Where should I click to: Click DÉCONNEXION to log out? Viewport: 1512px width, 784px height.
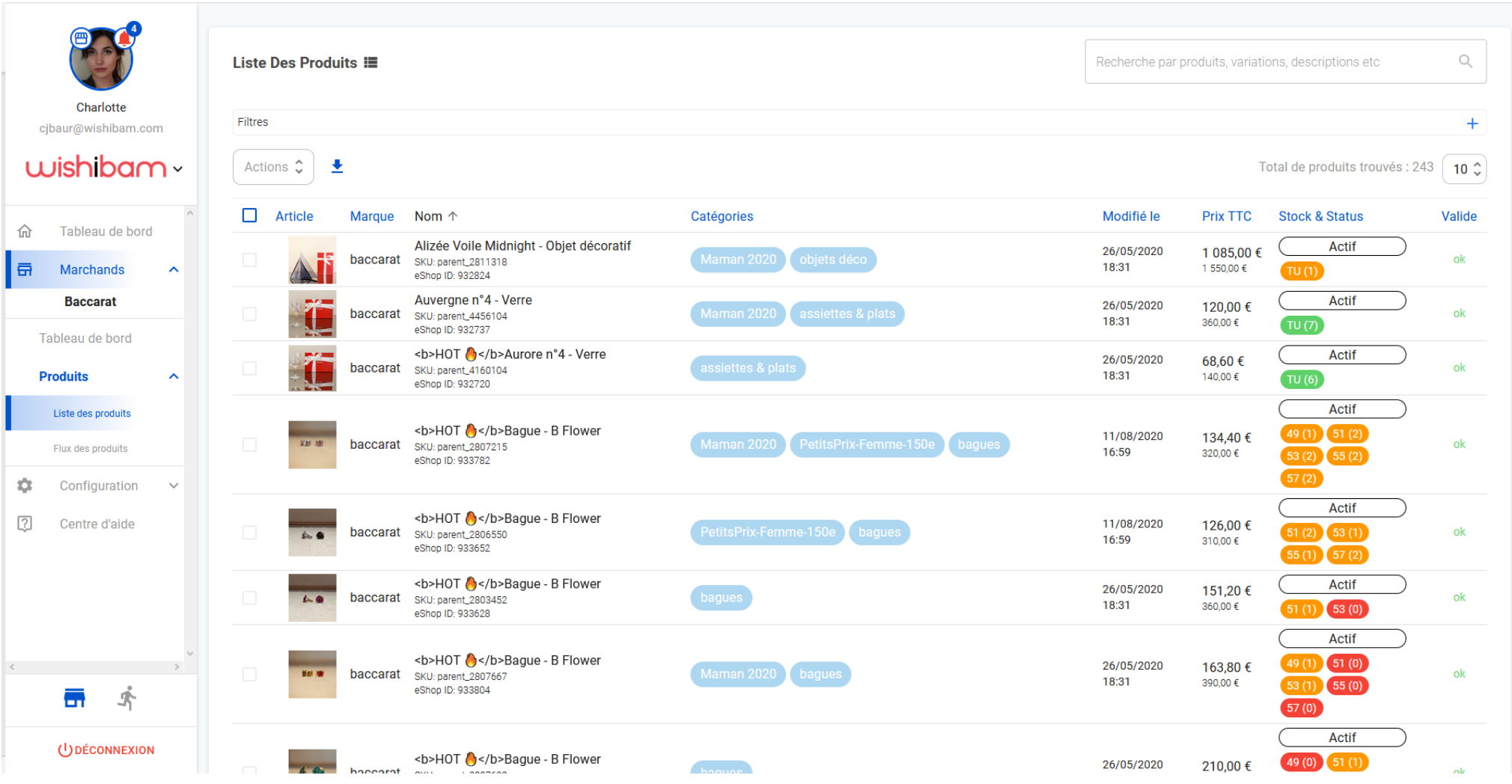(106, 750)
